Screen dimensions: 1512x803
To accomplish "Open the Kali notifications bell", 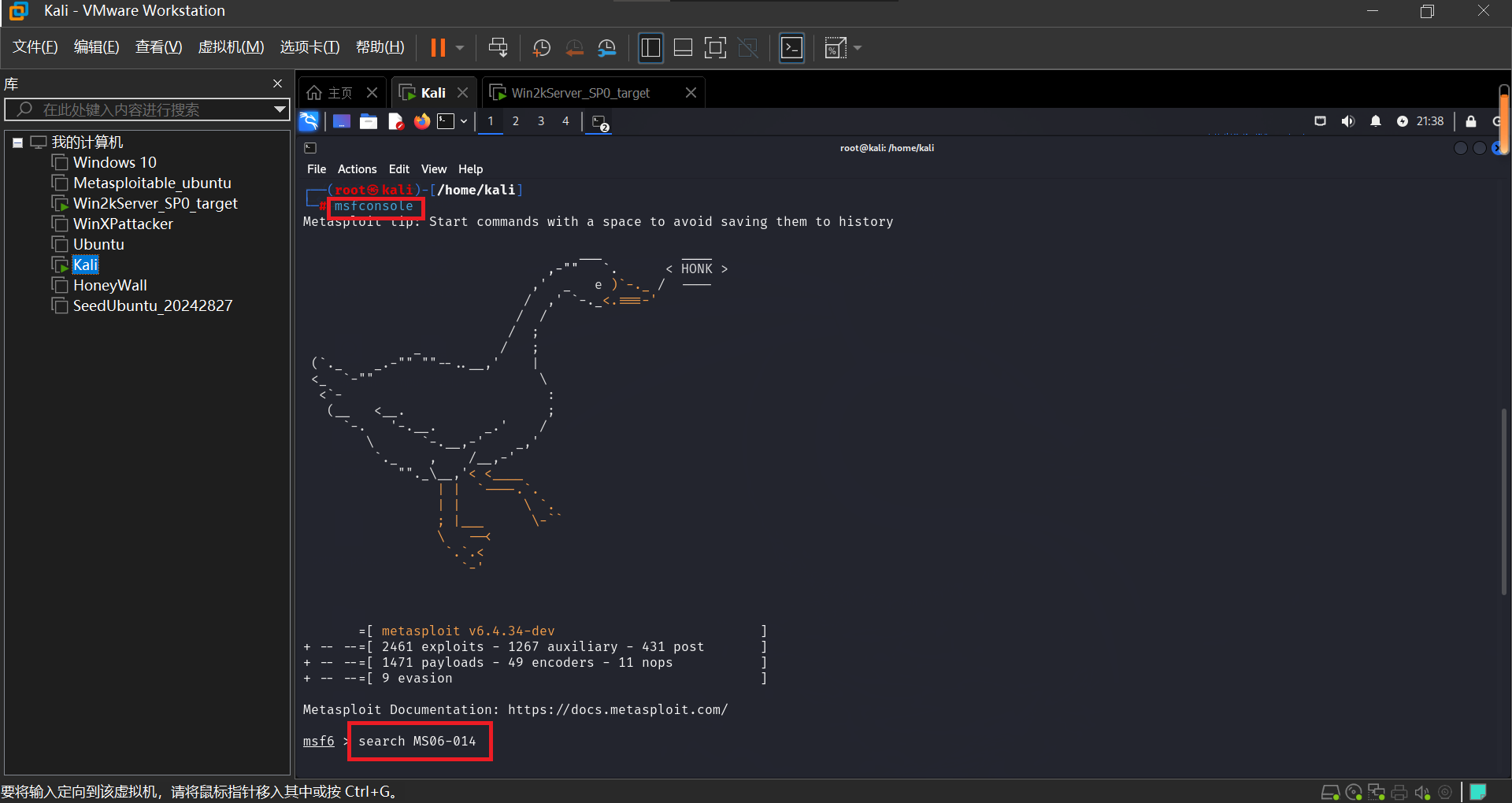I will [1376, 121].
